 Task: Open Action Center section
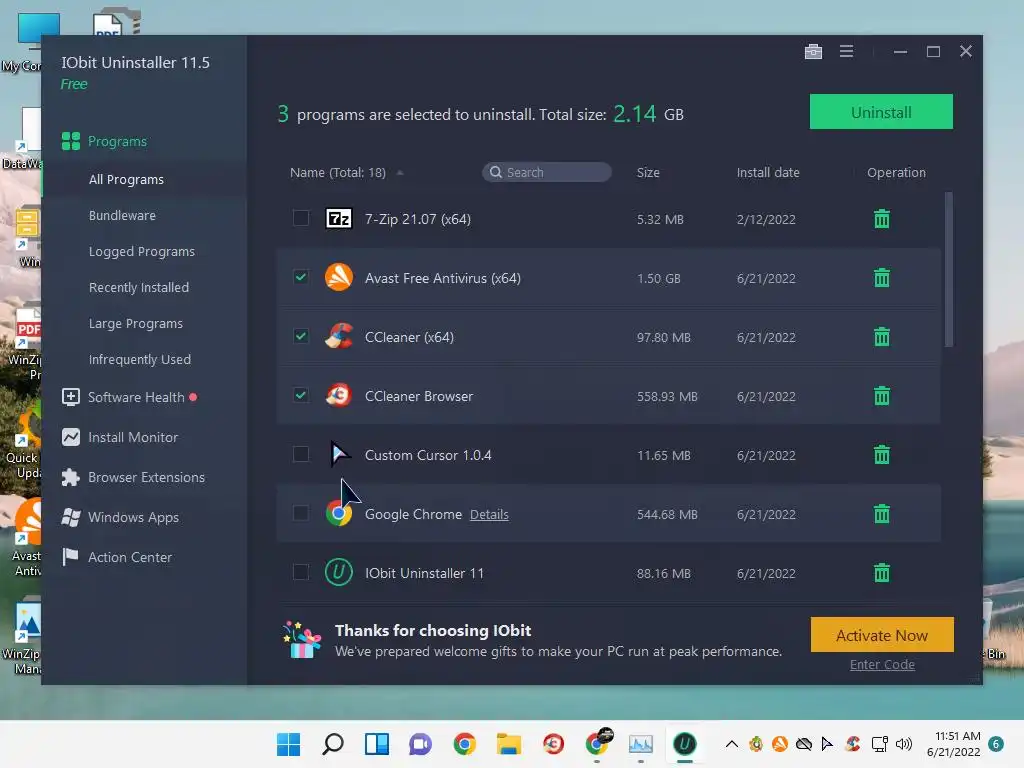tap(117, 557)
